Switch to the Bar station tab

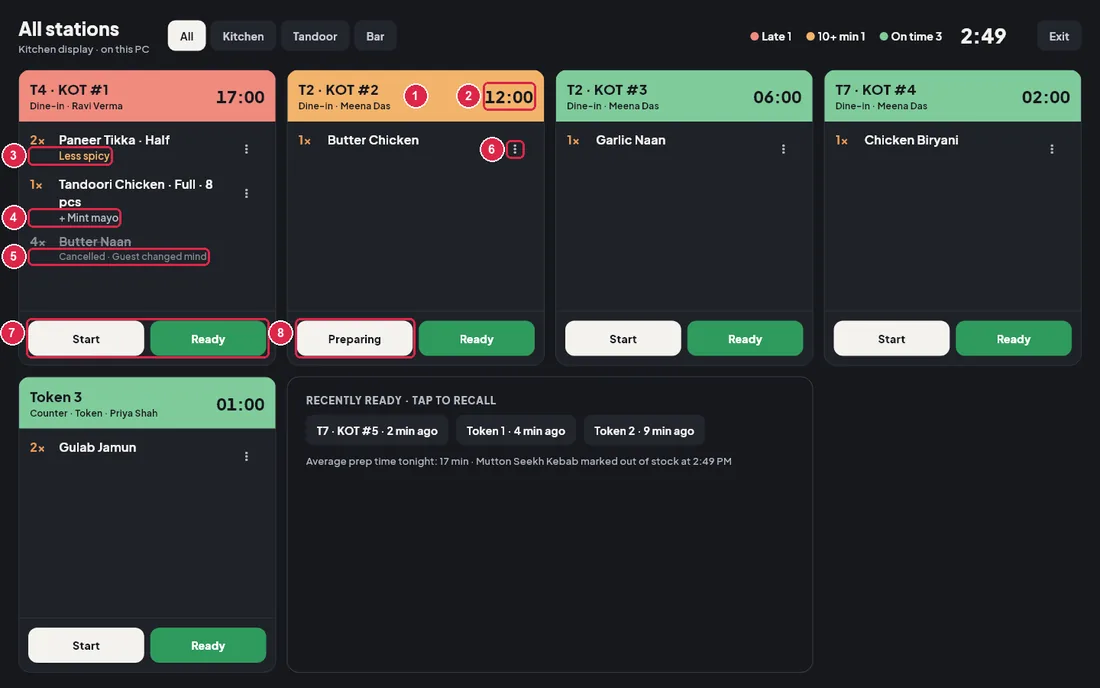pyautogui.click(x=375, y=36)
